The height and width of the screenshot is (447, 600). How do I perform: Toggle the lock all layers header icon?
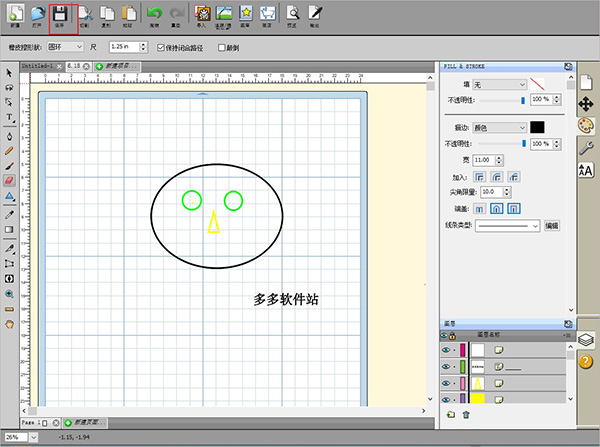pos(452,336)
